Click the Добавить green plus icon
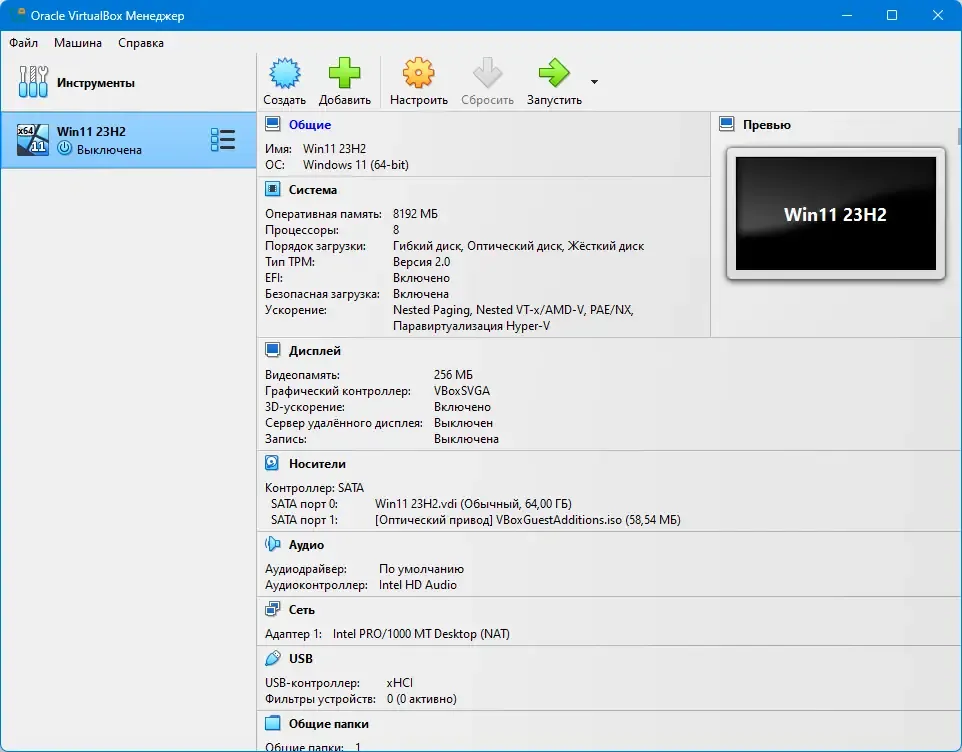 [x=344, y=74]
